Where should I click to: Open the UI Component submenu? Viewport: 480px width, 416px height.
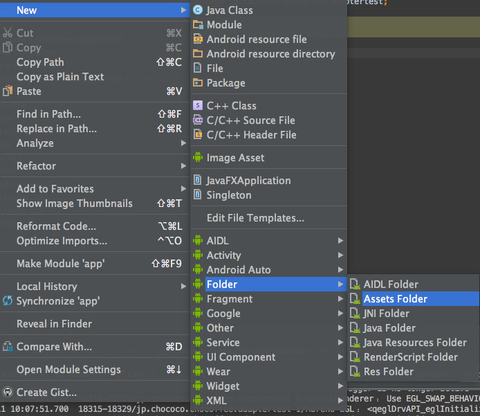[269, 357]
